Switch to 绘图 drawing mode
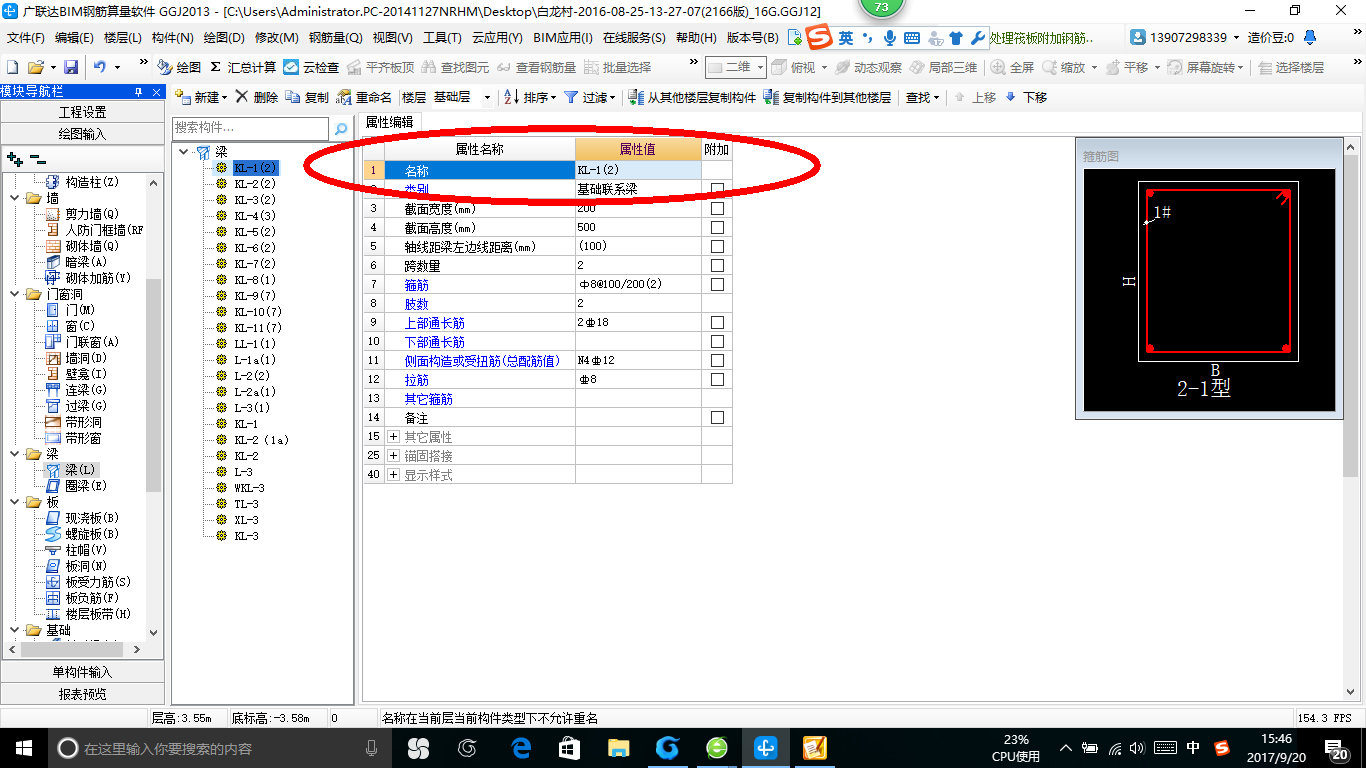Viewport: 1366px width, 768px height. pos(180,67)
